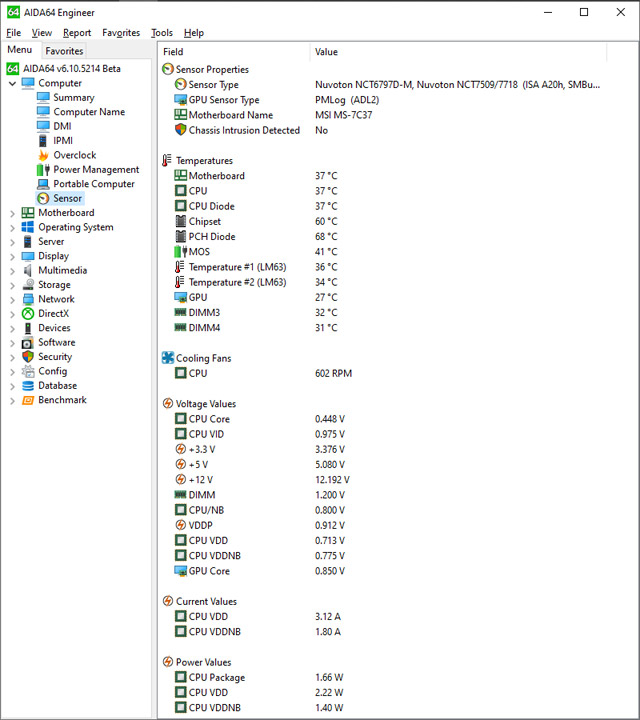This screenshot has height=720, width=640.
Task: Click the Cooling Fans fan icon
Action: click(168, 358)
